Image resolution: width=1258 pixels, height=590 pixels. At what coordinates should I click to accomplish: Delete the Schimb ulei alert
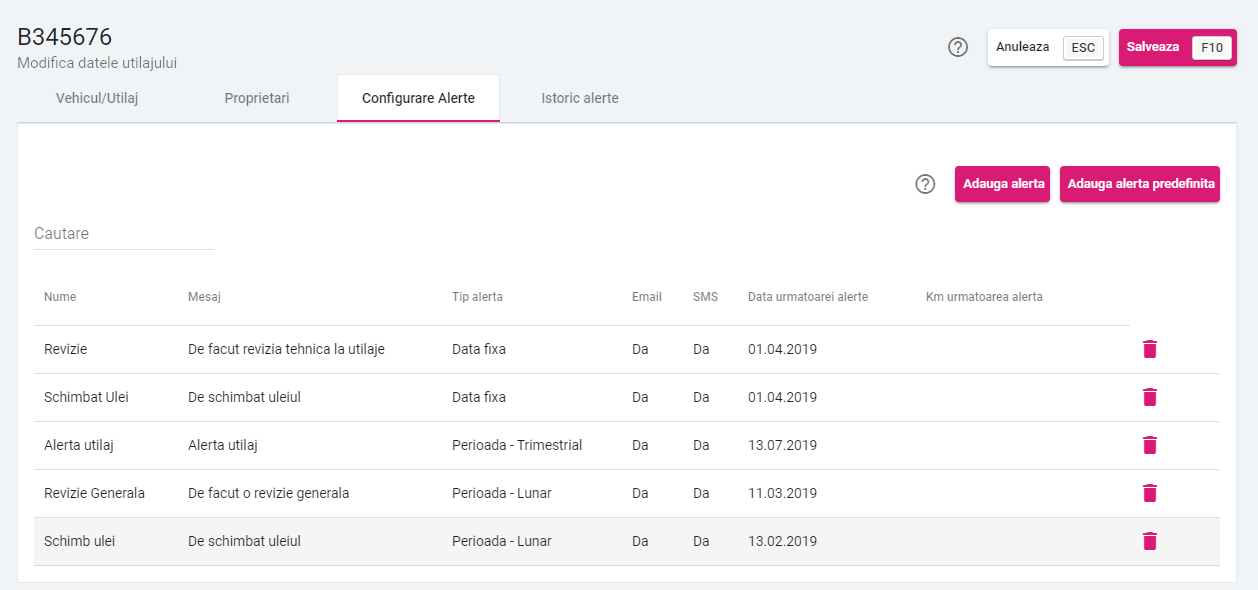click(x=1150, y=541)
